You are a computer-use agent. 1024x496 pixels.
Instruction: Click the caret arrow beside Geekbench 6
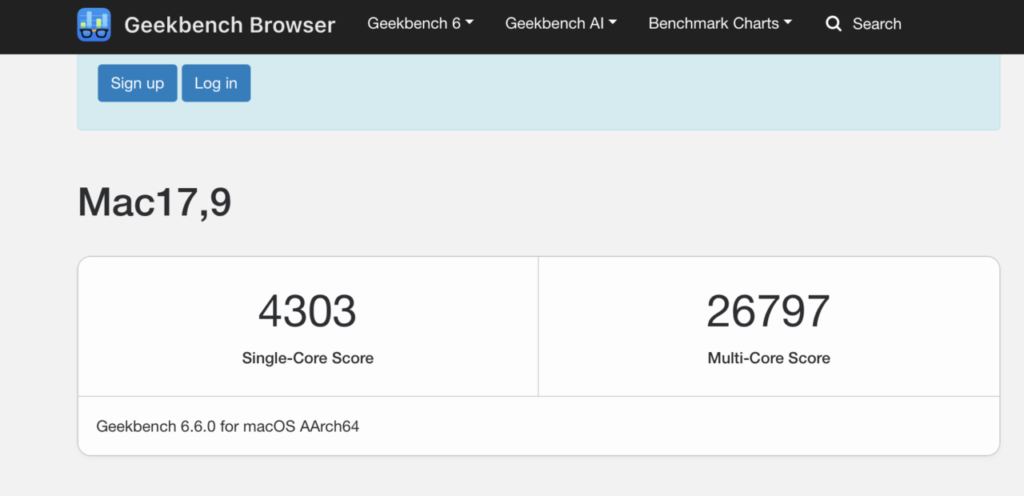click(x=470, y=23)
